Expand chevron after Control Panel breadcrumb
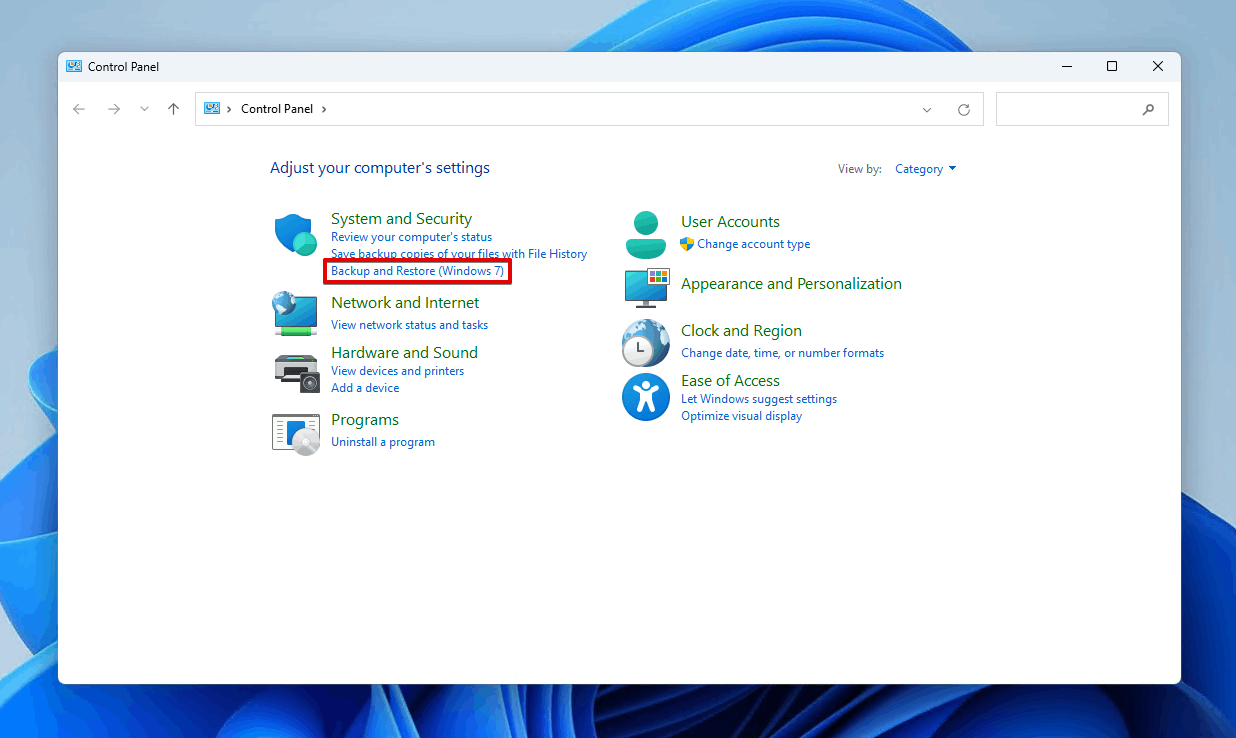 (324, 109)
